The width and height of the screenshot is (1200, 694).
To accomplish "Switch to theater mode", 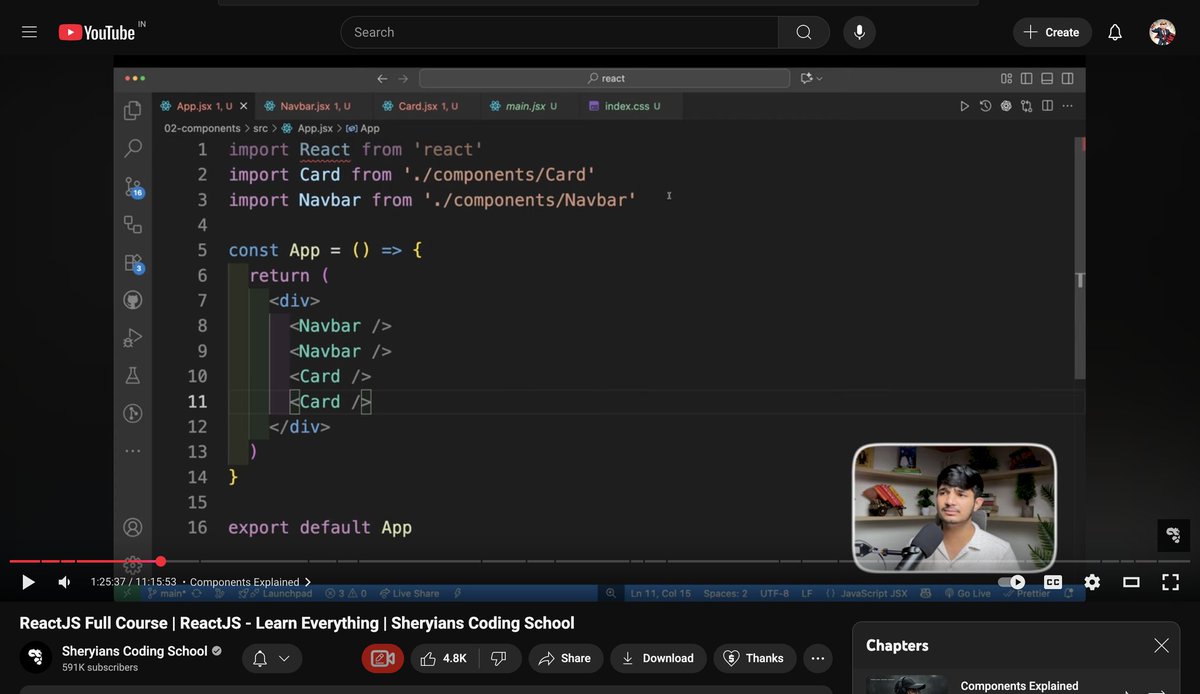I will (1131, 582).
